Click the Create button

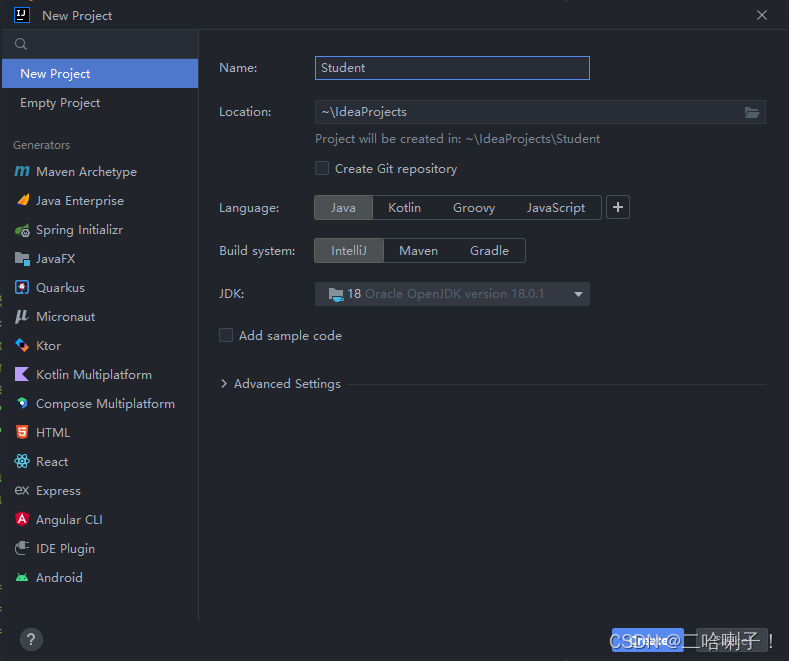coord(648,640)
